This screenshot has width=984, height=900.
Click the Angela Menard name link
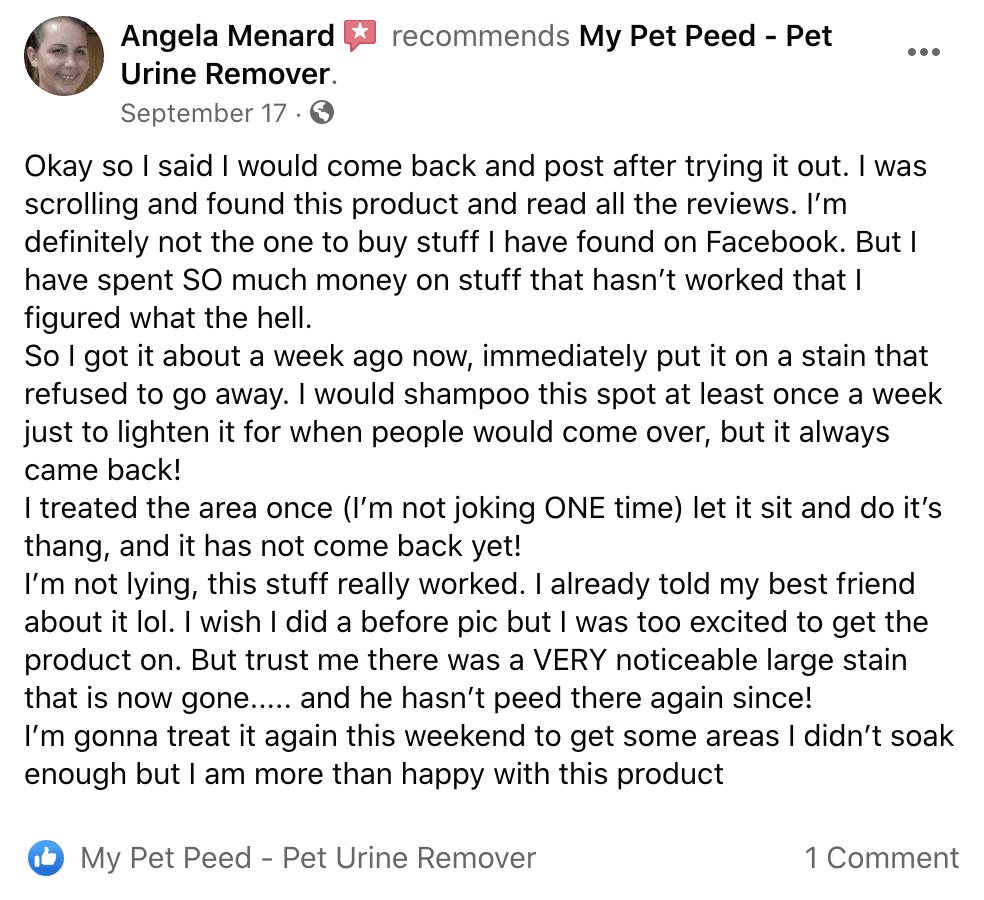click(x=227, y=36)
